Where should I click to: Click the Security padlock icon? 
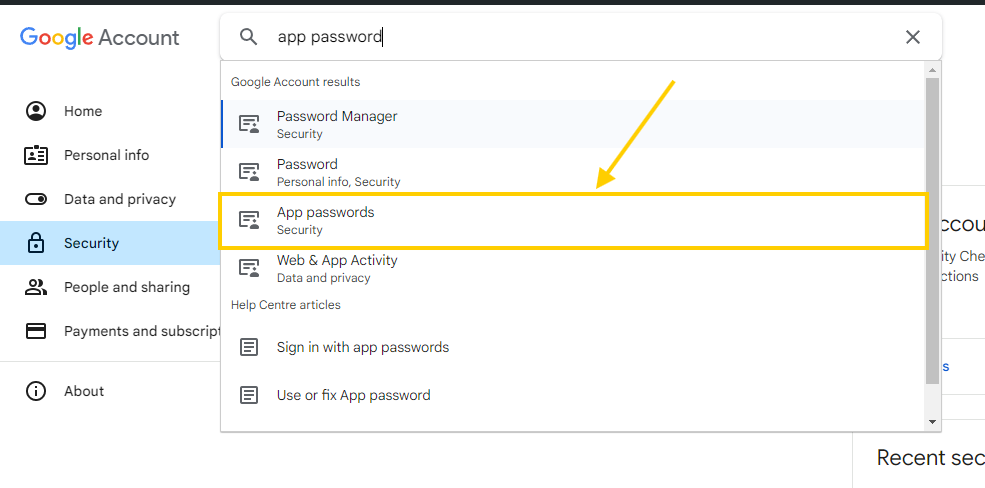click(36, 243)
